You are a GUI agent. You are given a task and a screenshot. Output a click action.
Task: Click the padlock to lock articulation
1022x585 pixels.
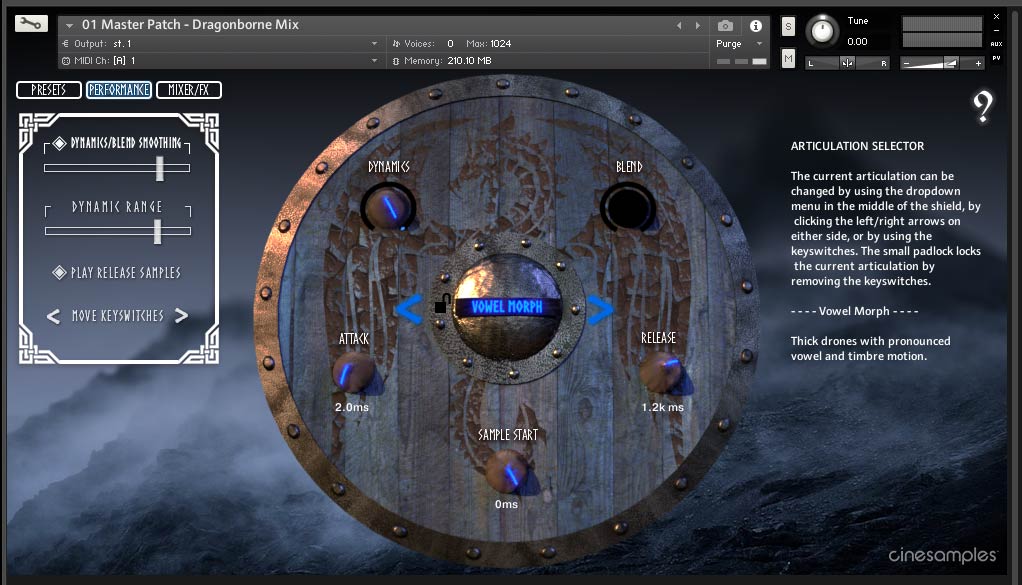pyautogui.click(x=440, y=305)
